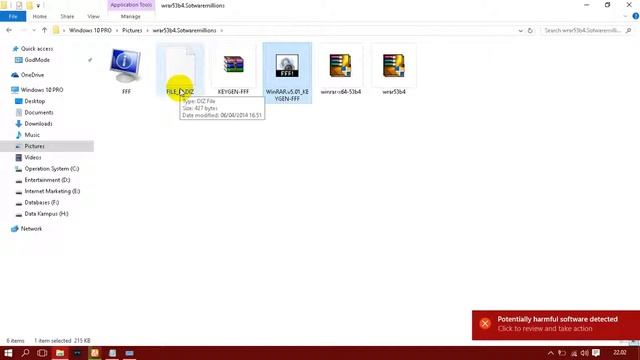
Task: Open Music folder in sidebar
Action: click(x=32, y=135)
